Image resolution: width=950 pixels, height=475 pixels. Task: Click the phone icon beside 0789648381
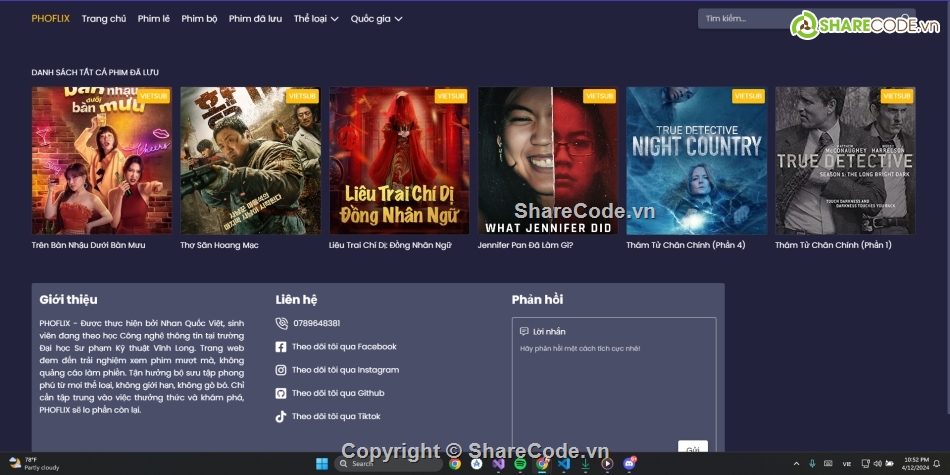pyautogui.click(x=281, y=324)
